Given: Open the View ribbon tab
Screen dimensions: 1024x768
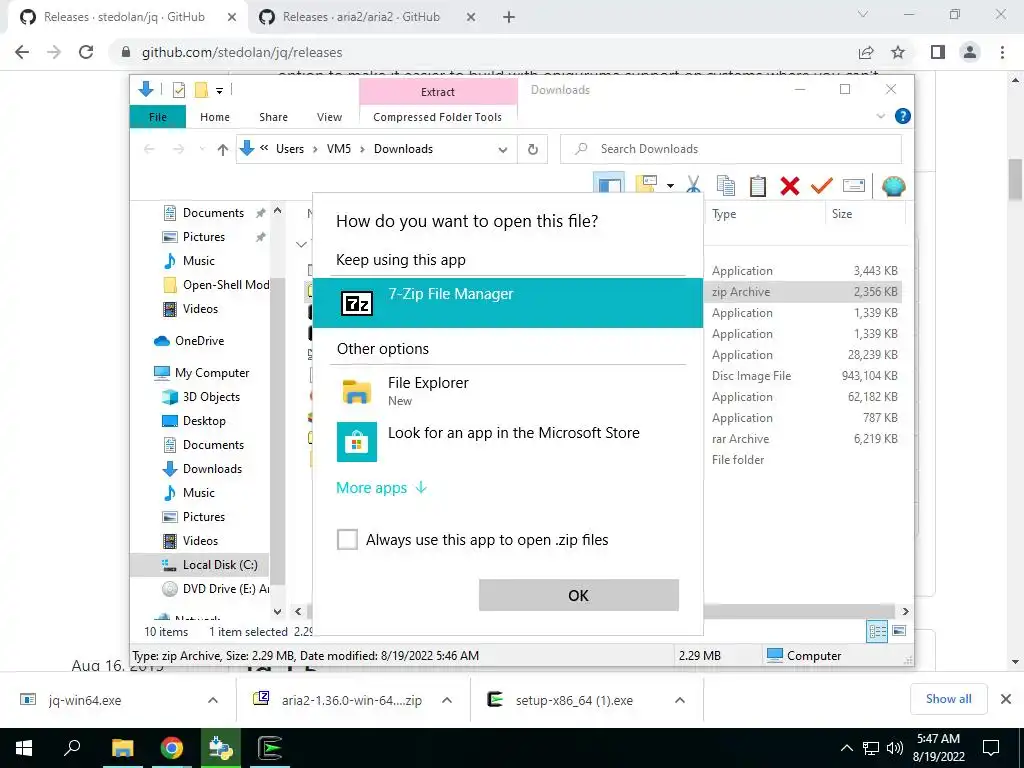Looking at the screenshot, I should tap(329, 117).
